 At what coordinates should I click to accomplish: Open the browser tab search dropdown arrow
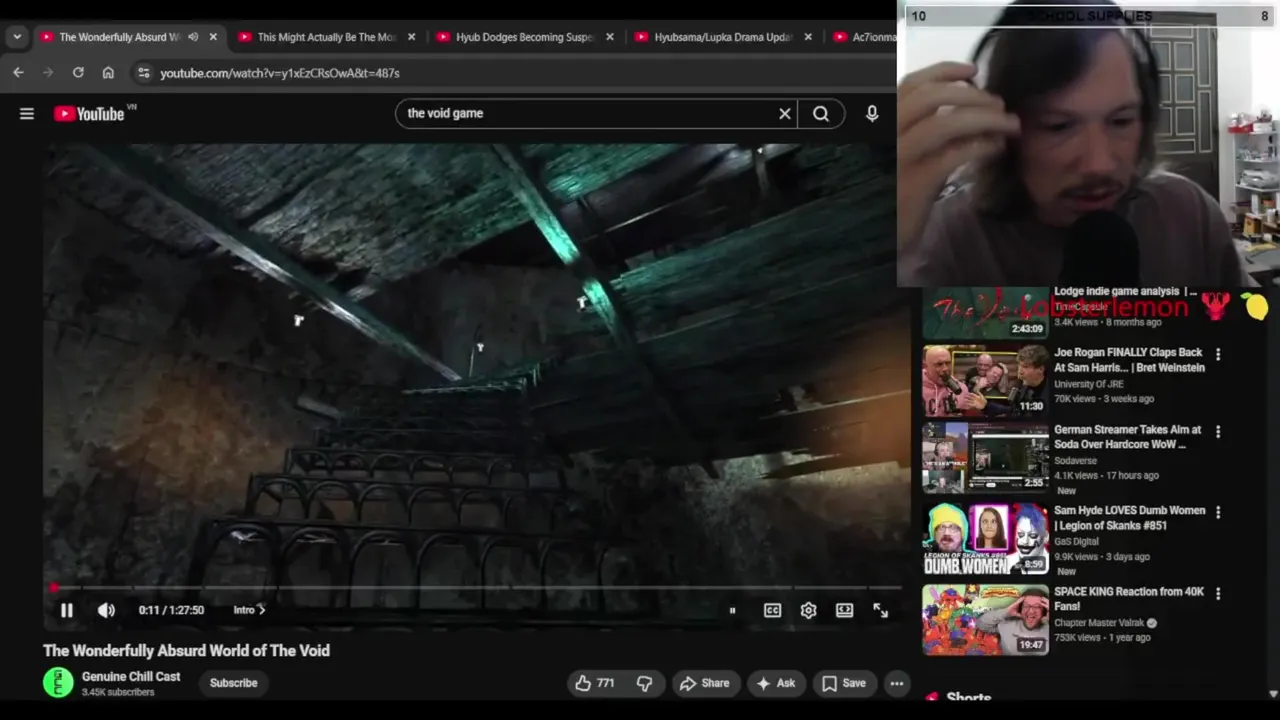click(x=17, y=37)
